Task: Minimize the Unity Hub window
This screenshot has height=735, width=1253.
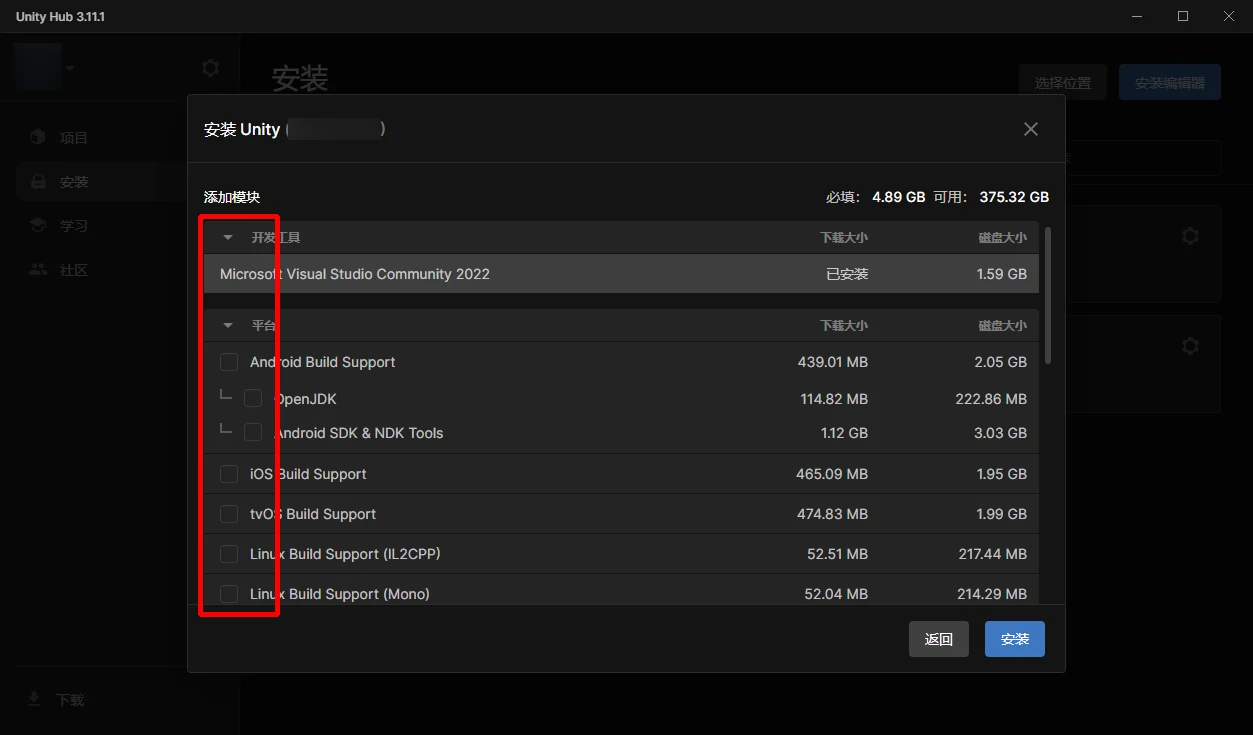Action: pyautogui.click(x=1137, y=16)
